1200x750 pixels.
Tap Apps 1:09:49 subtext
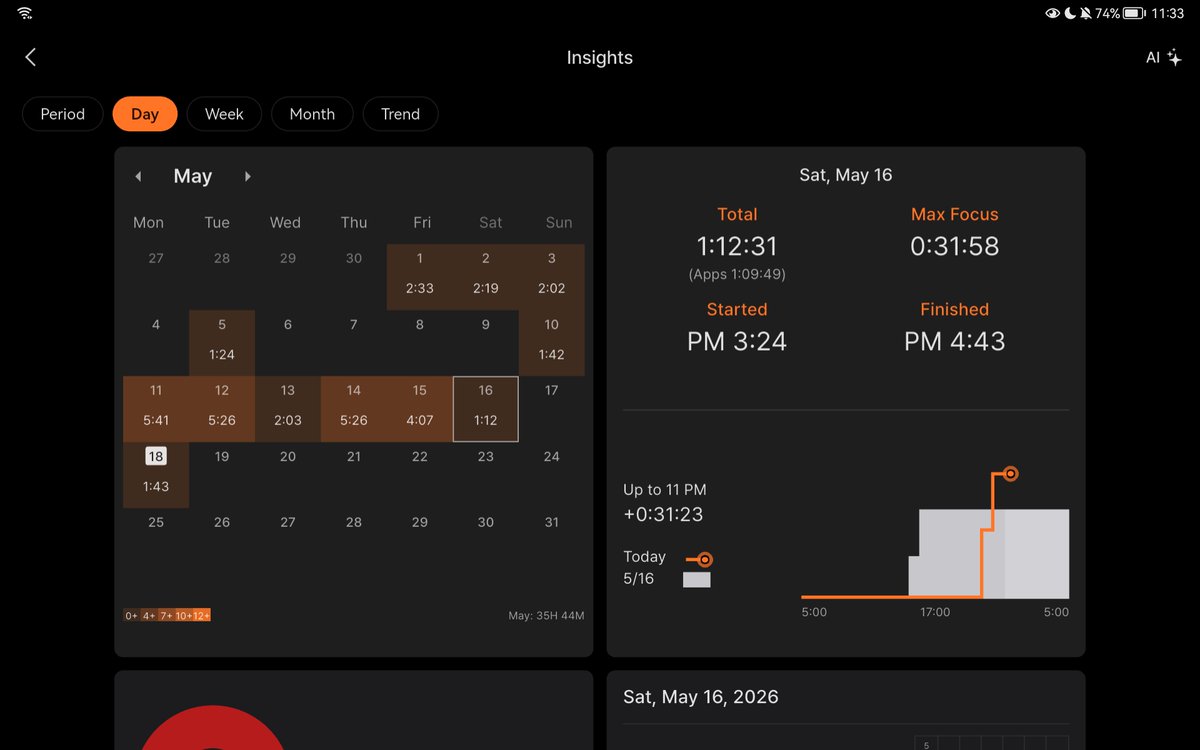click(737, 274)
